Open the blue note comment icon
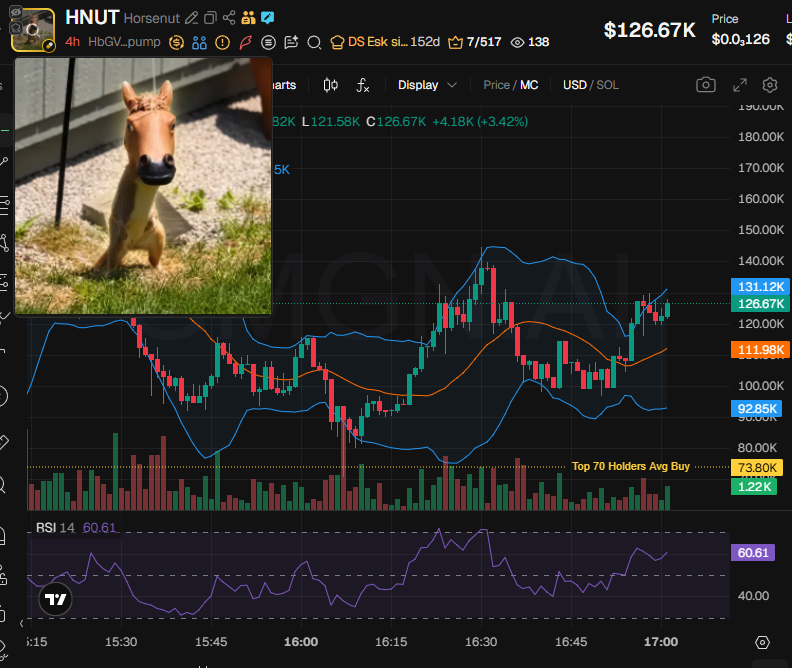792x668 pixels. (x=268, y=18)
